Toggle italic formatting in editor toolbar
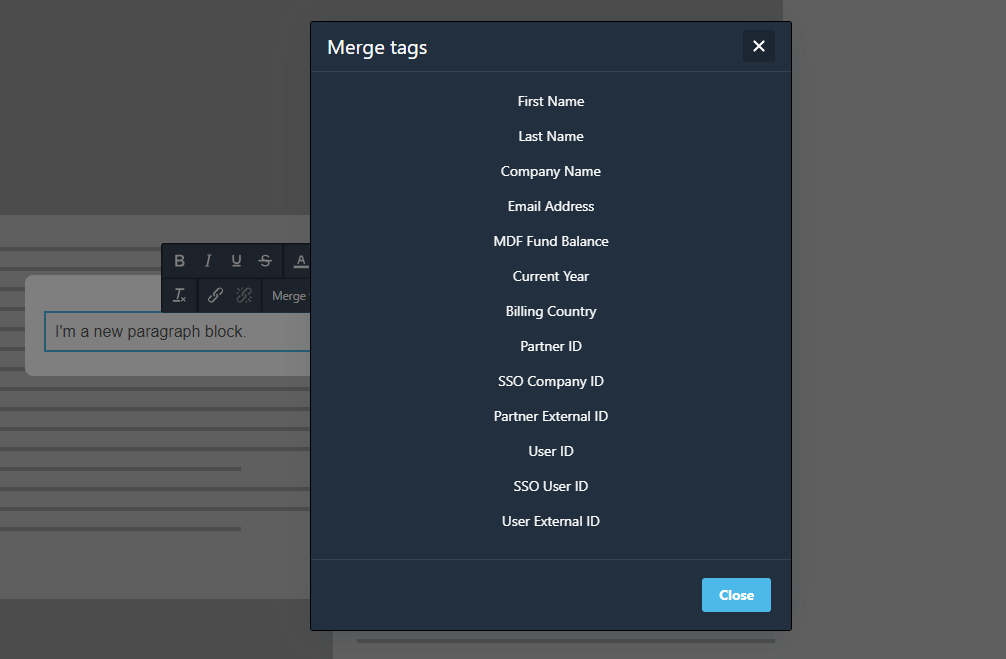This screenshot has width=1006, height=659. 208,261
